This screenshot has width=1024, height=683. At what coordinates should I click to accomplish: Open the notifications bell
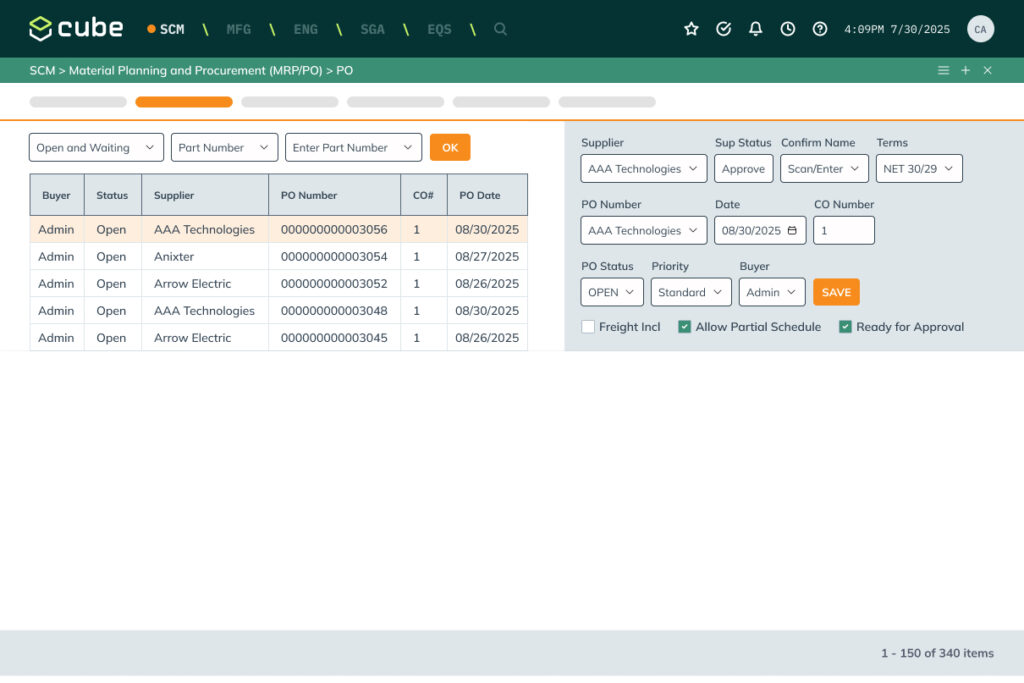(x=756, y=29)
